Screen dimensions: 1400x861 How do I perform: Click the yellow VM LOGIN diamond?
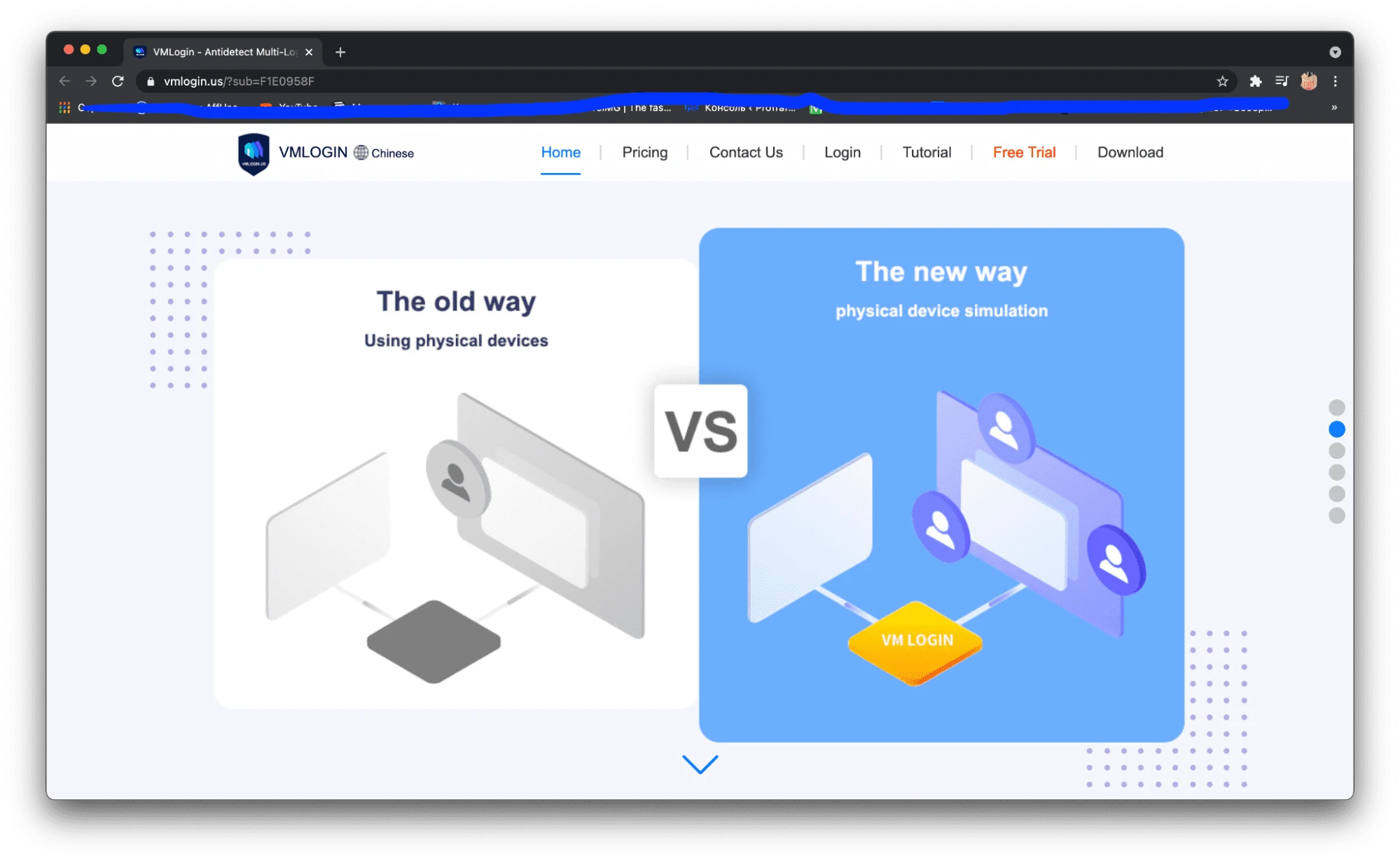[915, 642]
